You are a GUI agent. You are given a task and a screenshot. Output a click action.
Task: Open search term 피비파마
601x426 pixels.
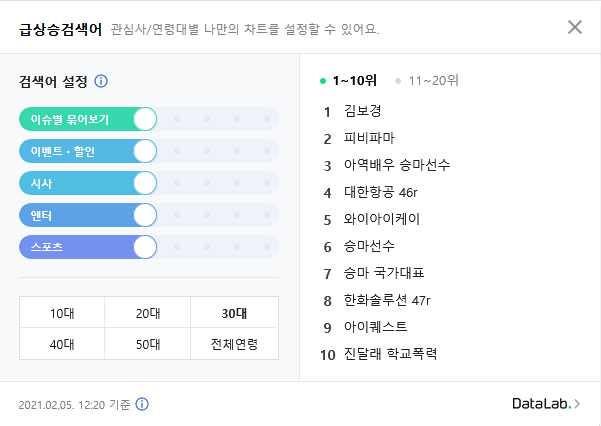(369, 138)
